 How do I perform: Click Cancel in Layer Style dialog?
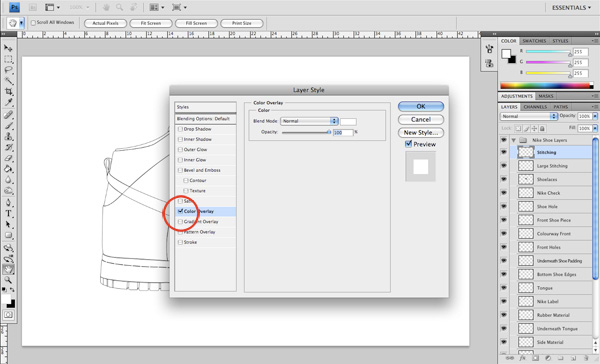point(421,119)
